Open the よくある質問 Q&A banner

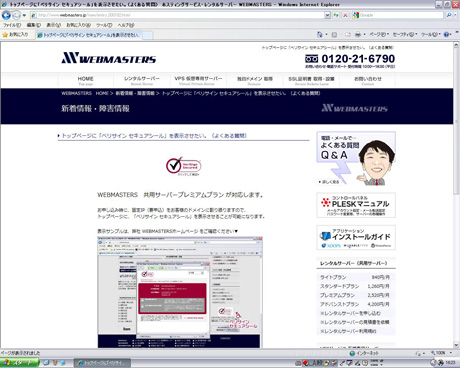[356, 158]
